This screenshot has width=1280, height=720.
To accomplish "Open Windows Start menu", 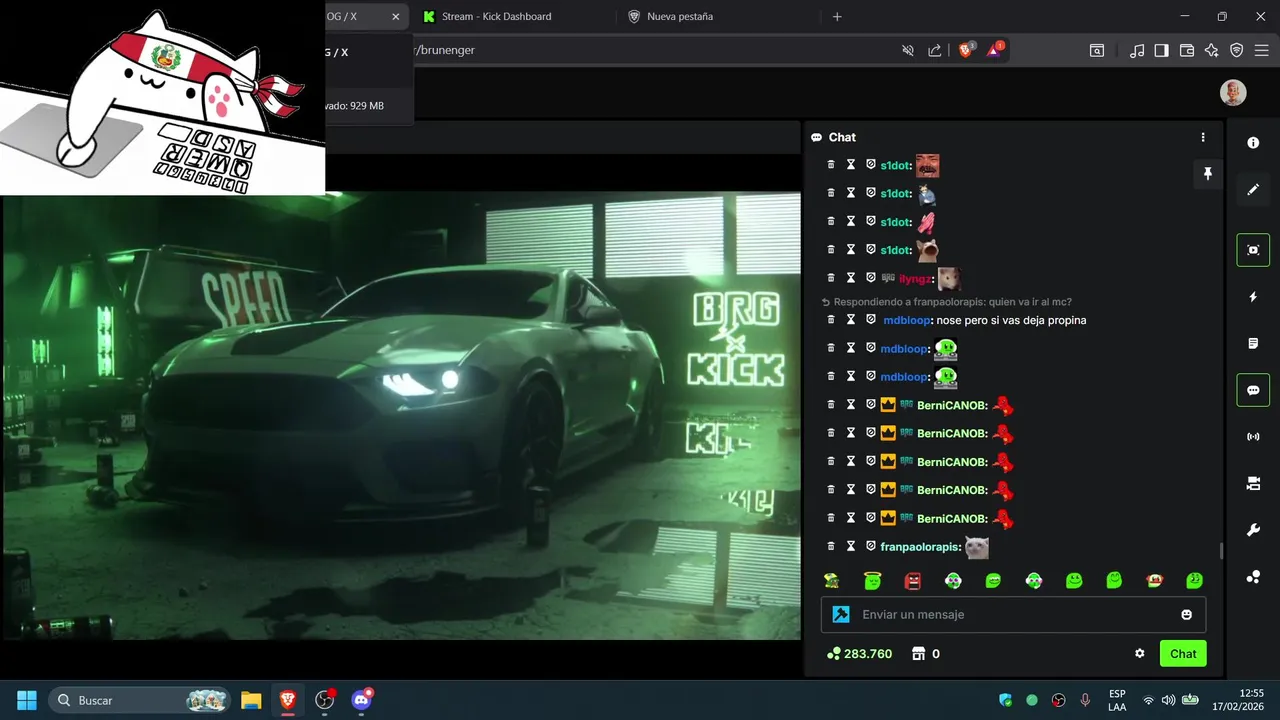I will [x=26, y=700].
